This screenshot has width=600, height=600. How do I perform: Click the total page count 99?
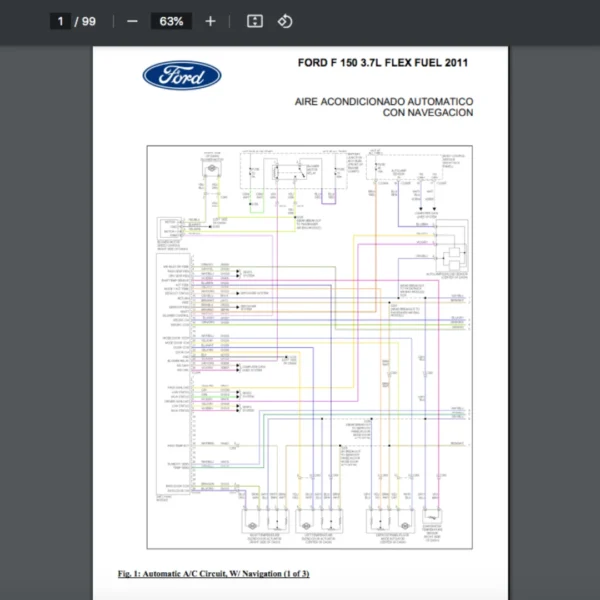tap(89, 21)
